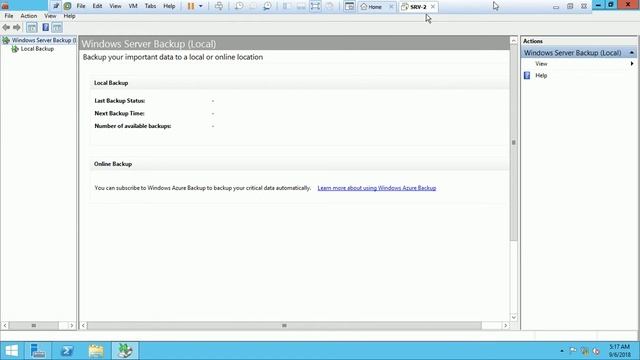640x360 pixels.
Task: Close the SRV-2 tab
Action: pyautogui.click(x=433, y=7)
